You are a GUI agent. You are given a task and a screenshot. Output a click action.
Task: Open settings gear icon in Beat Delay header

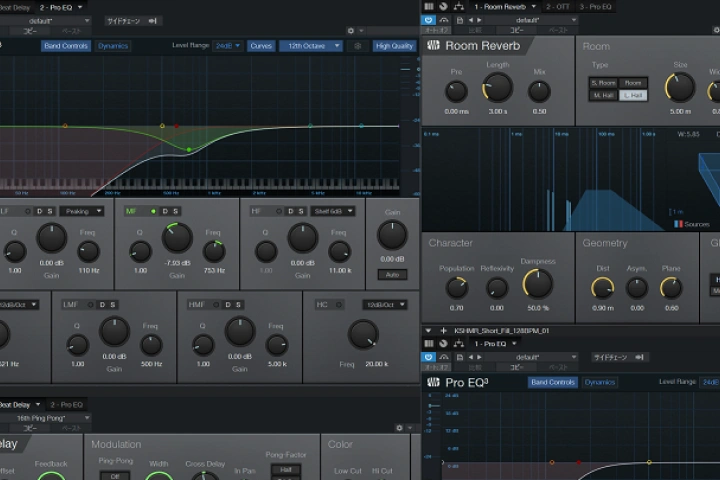[x=399, y=428]
